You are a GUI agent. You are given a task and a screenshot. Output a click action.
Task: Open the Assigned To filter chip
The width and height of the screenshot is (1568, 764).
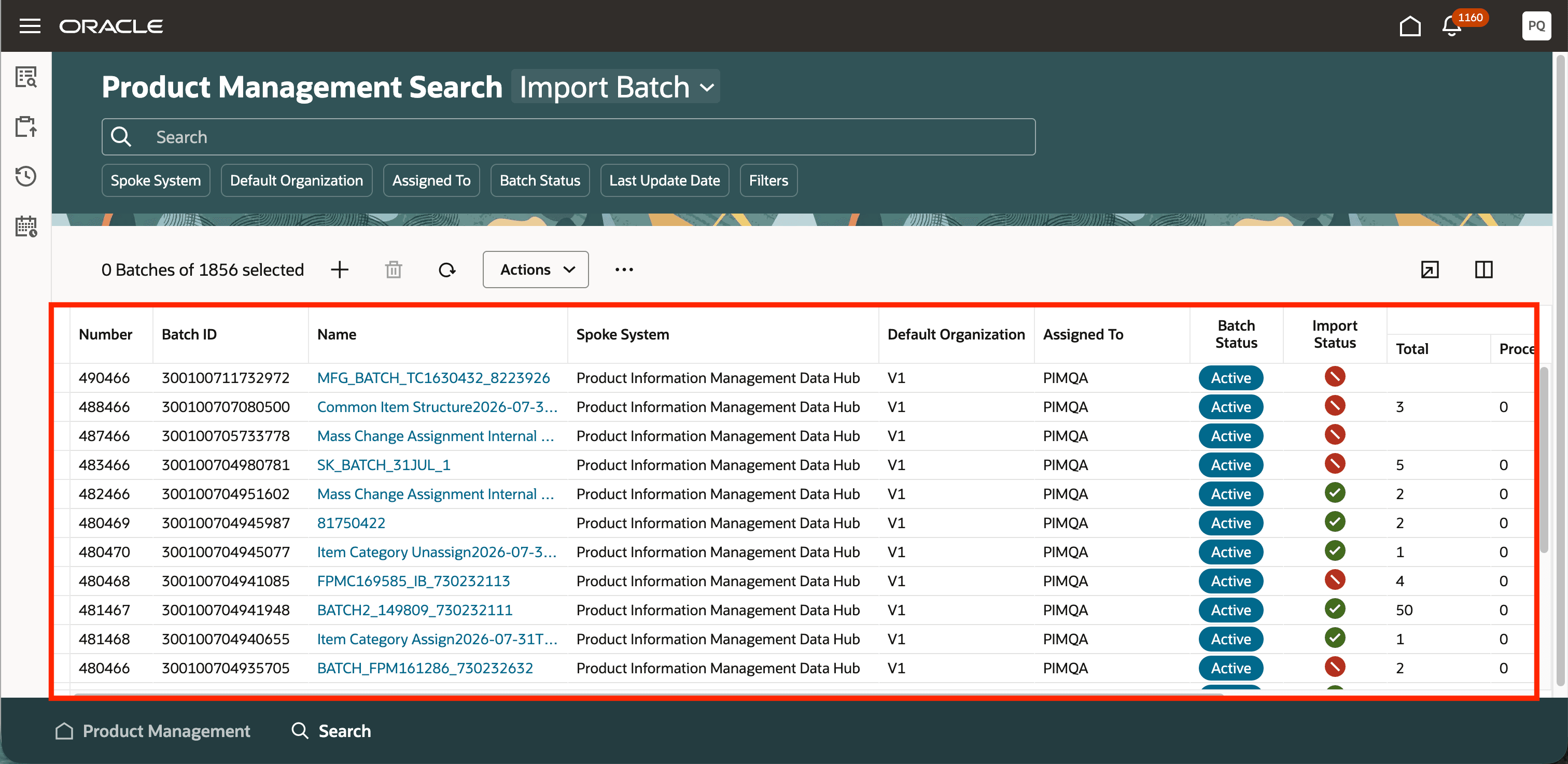click(x=431, y=181)
